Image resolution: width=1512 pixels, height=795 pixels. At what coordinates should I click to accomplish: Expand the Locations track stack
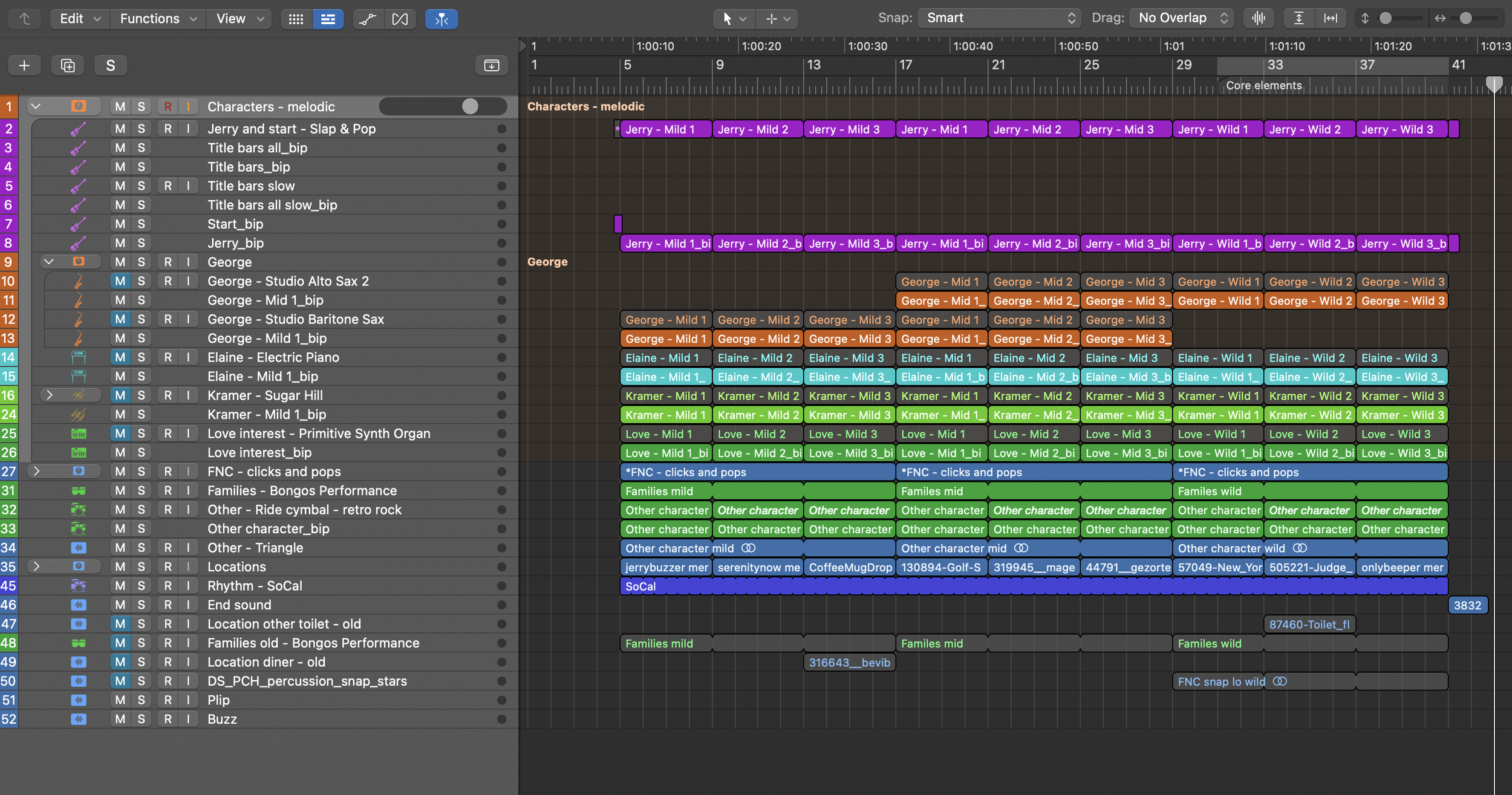(x=36, y=566)
